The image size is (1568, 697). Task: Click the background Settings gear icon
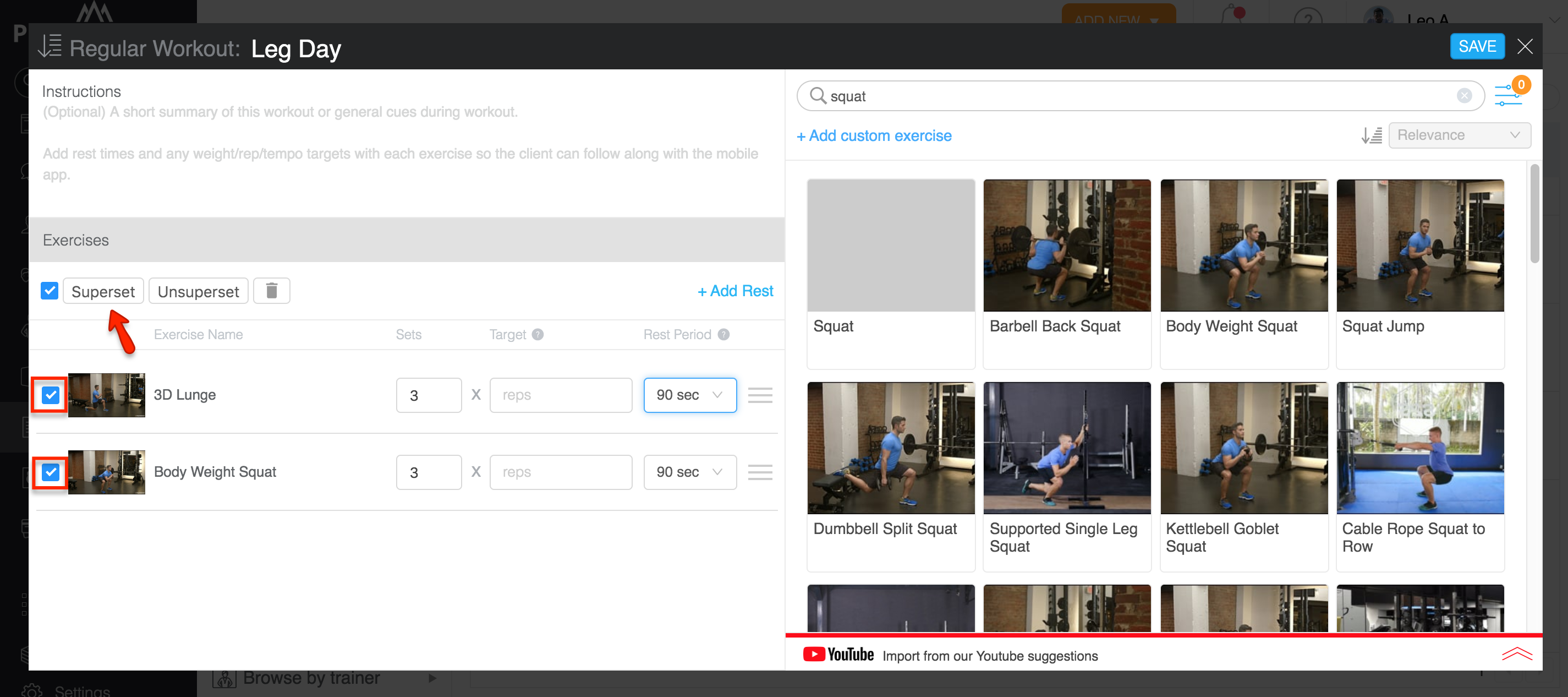click(x=32, y=690)
